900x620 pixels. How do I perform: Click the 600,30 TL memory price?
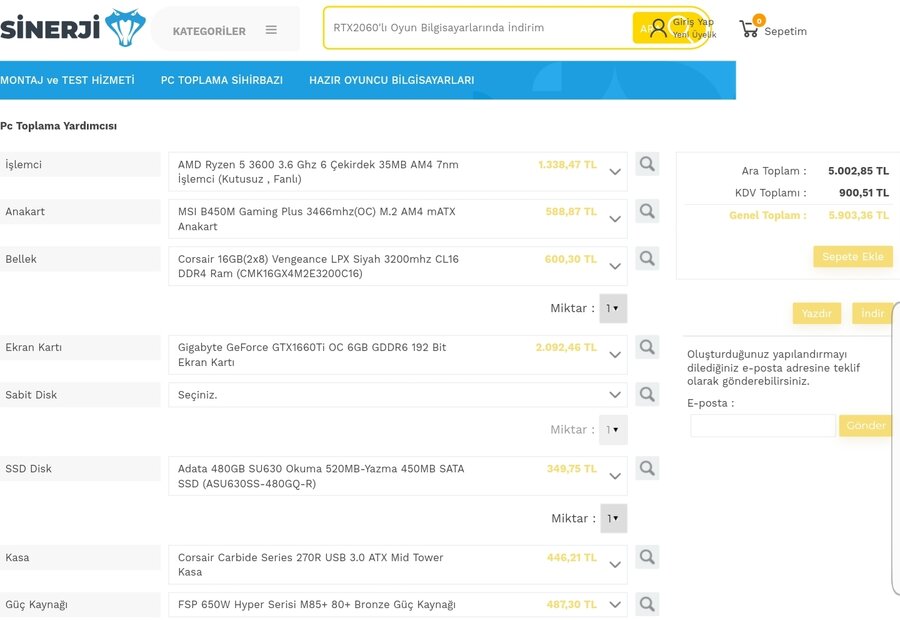pyautogui.click(x=571, y=259)
